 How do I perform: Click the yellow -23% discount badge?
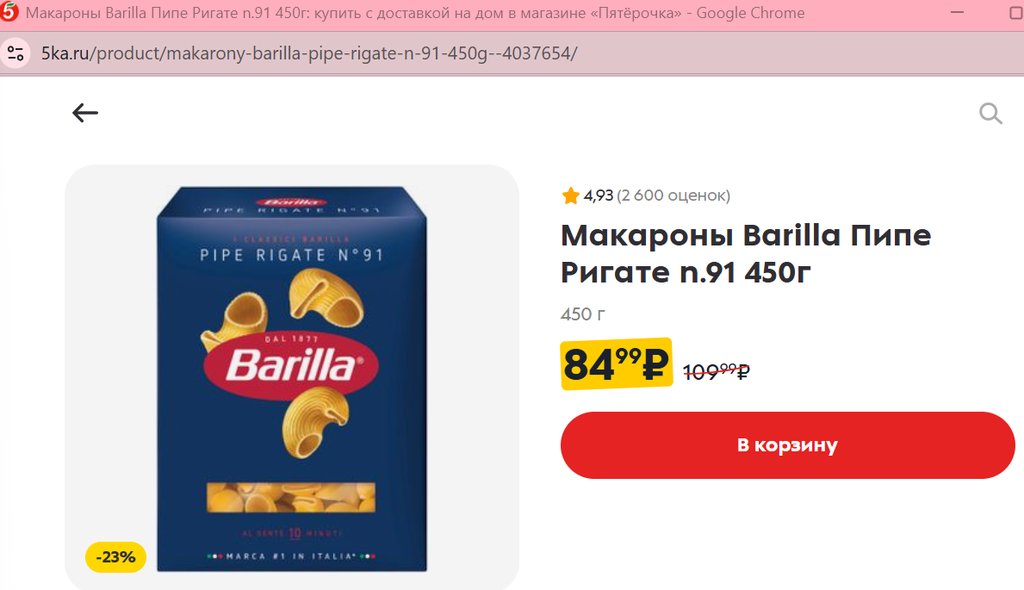pos(116,557)
